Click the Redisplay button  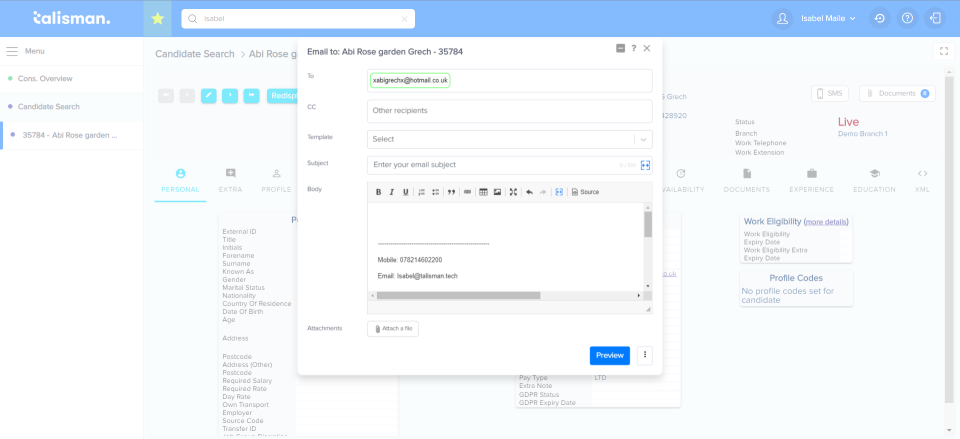pyautogui.click(x=282, y=96)
